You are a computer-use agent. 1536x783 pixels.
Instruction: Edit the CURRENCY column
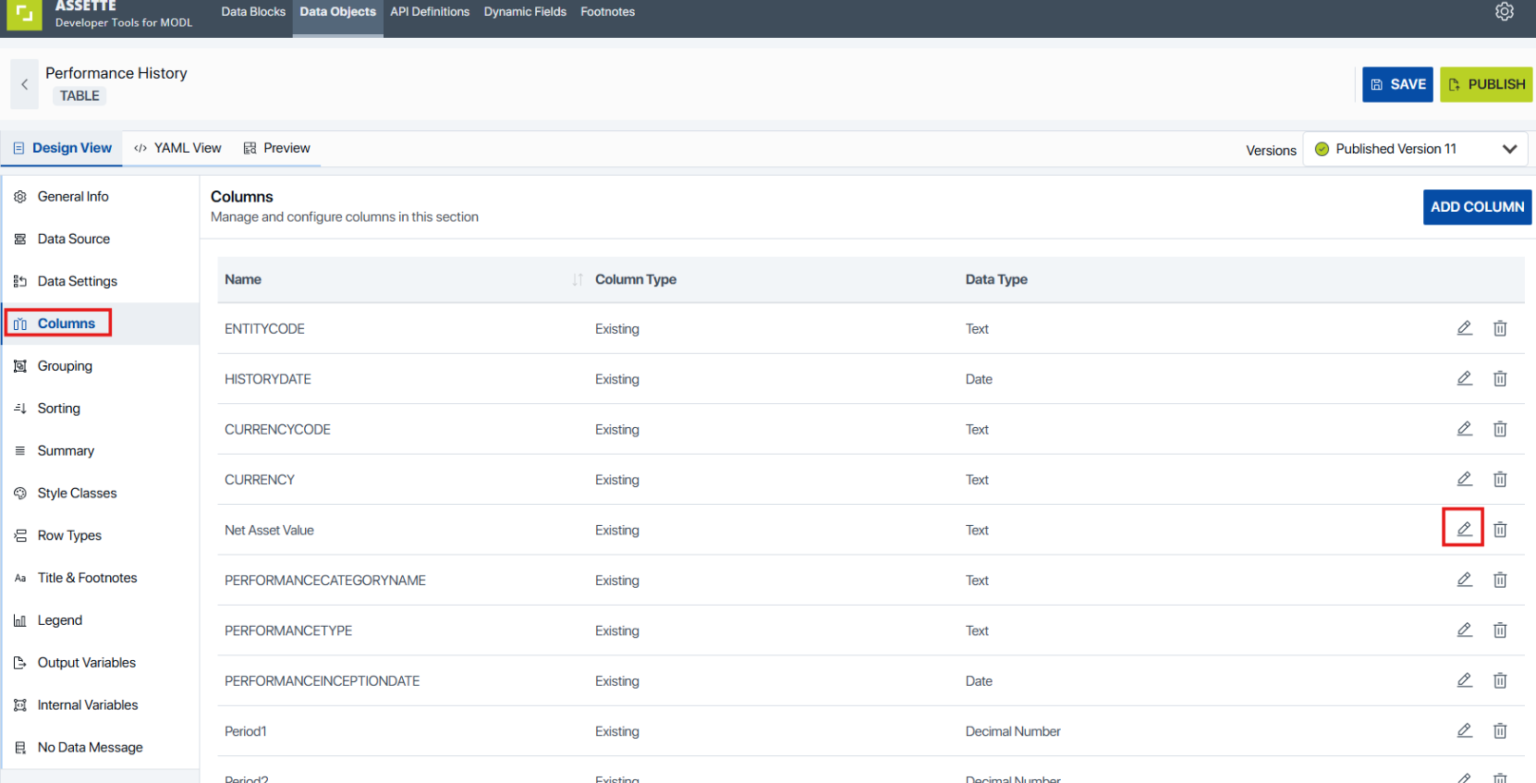coord(1464,479)
